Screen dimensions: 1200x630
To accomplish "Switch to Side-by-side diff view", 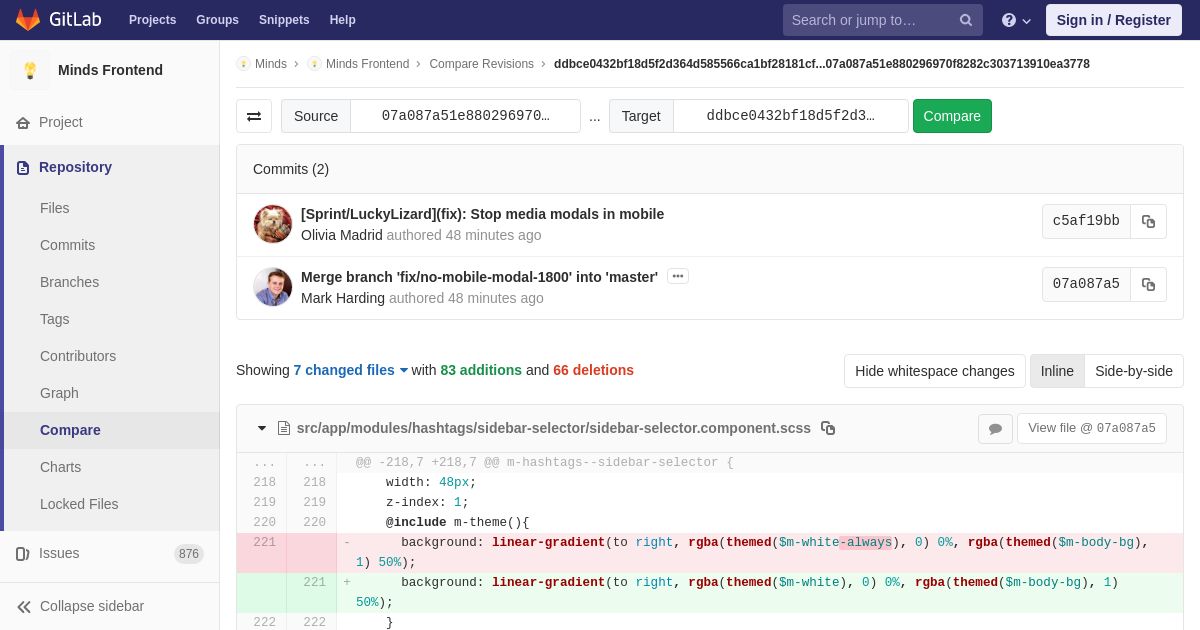I will (x=1134, y=371).
